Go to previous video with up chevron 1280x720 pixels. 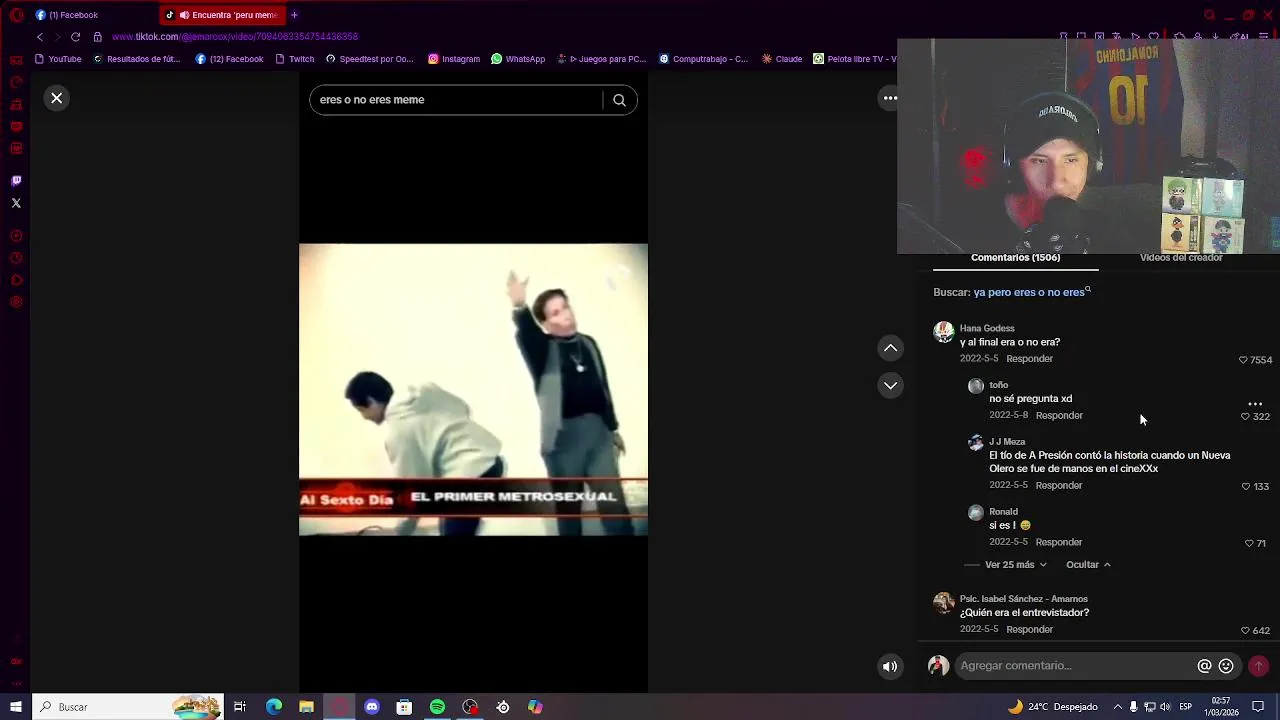890,348
